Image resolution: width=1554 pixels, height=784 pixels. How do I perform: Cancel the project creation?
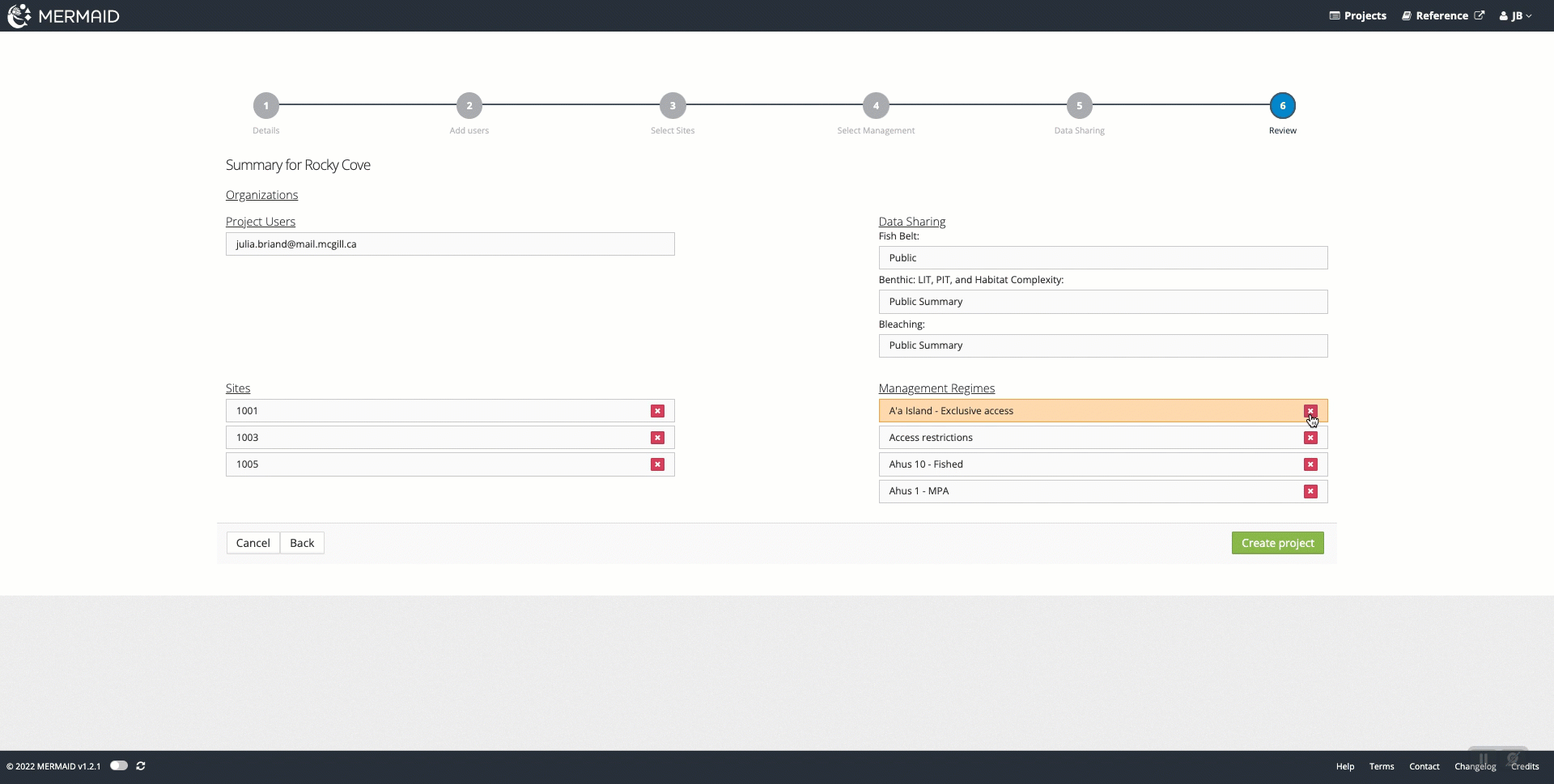(253, 543)
